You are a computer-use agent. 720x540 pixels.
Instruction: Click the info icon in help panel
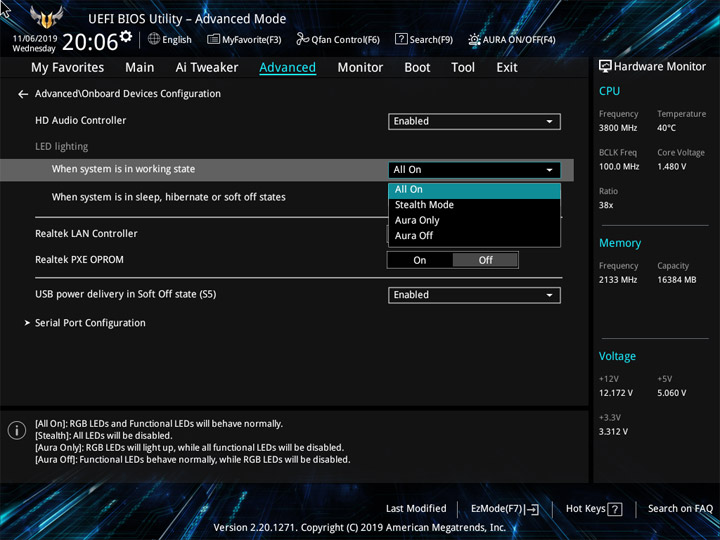point(17,430)
